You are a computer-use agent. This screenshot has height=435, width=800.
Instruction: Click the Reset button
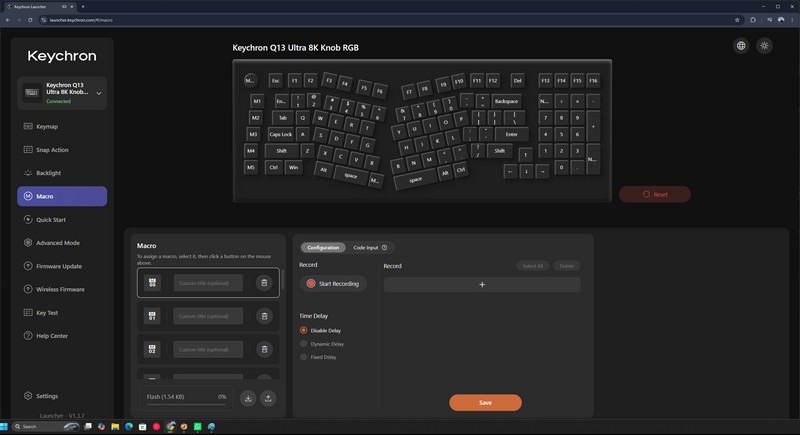(655, 194)
